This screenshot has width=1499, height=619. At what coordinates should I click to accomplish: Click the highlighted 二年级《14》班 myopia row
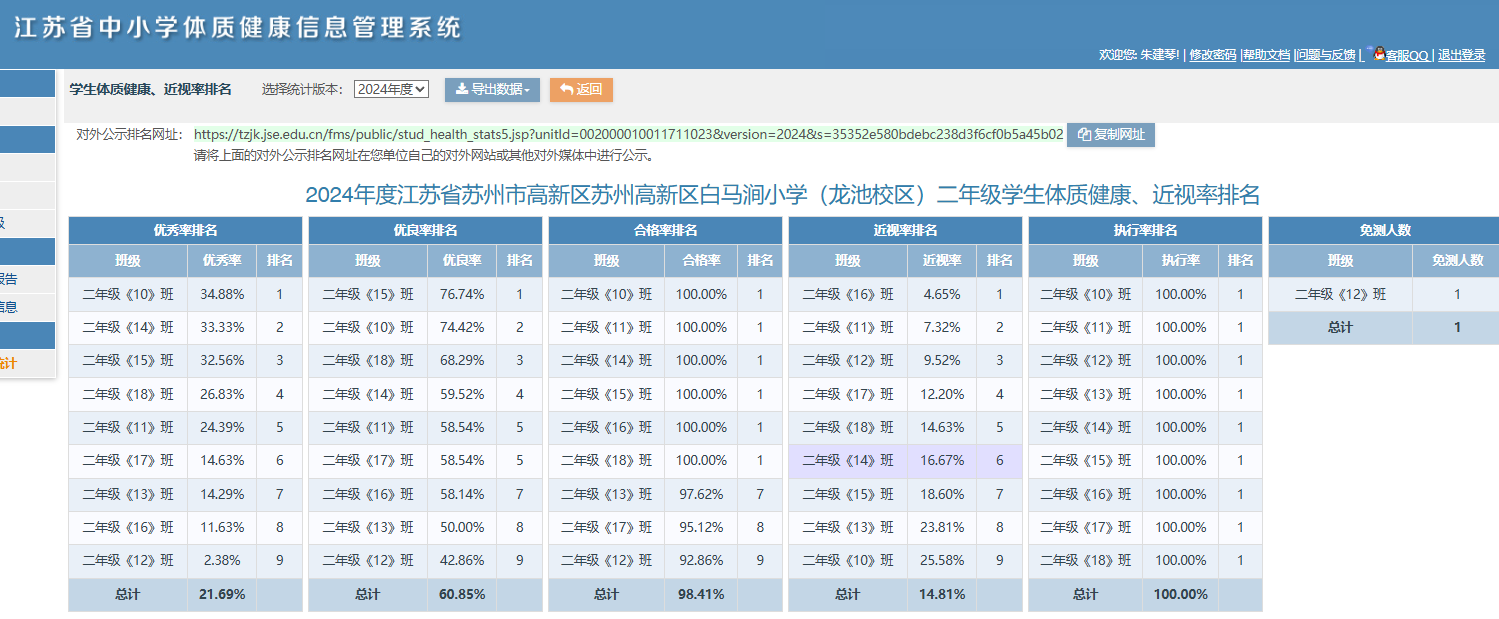(x=905, y=461)
